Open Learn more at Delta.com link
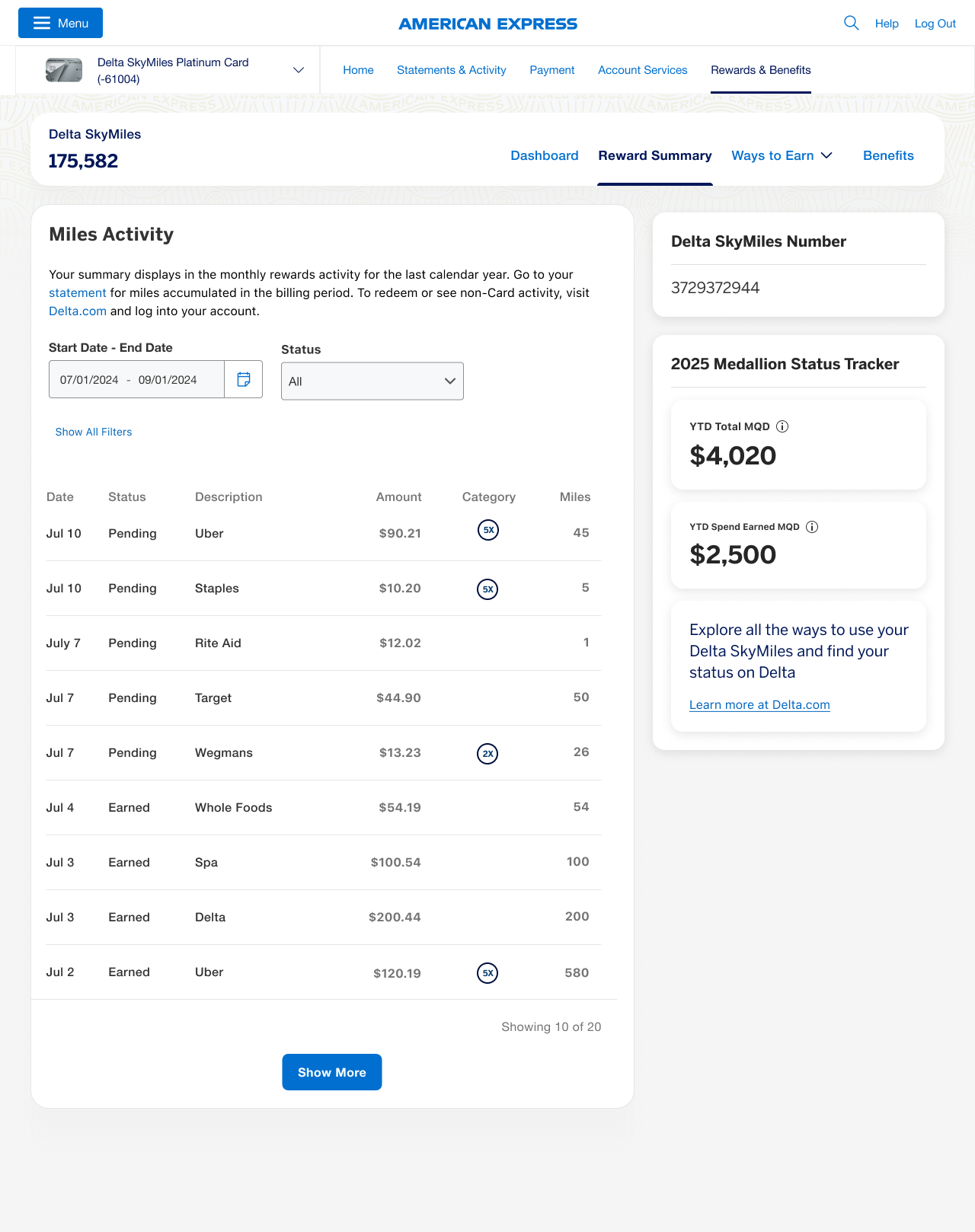 pyautogui.click(x=759, y=704)
